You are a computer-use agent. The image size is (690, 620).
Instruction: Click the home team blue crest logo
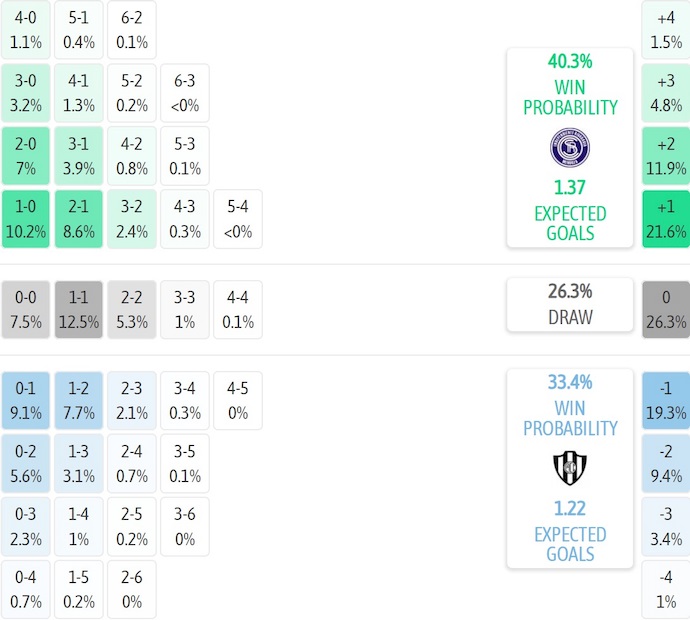(x=569, y=147)
